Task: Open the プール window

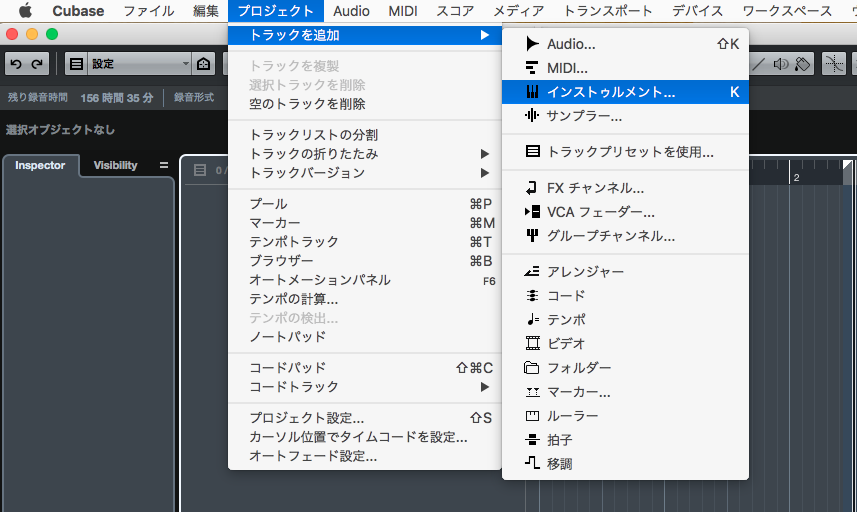Action: [365, 204]
